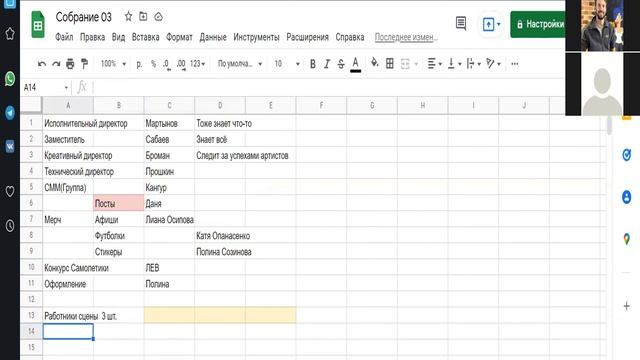Click the Undo arrow in toolbar
Screen dimensions: 640x360
42,64
